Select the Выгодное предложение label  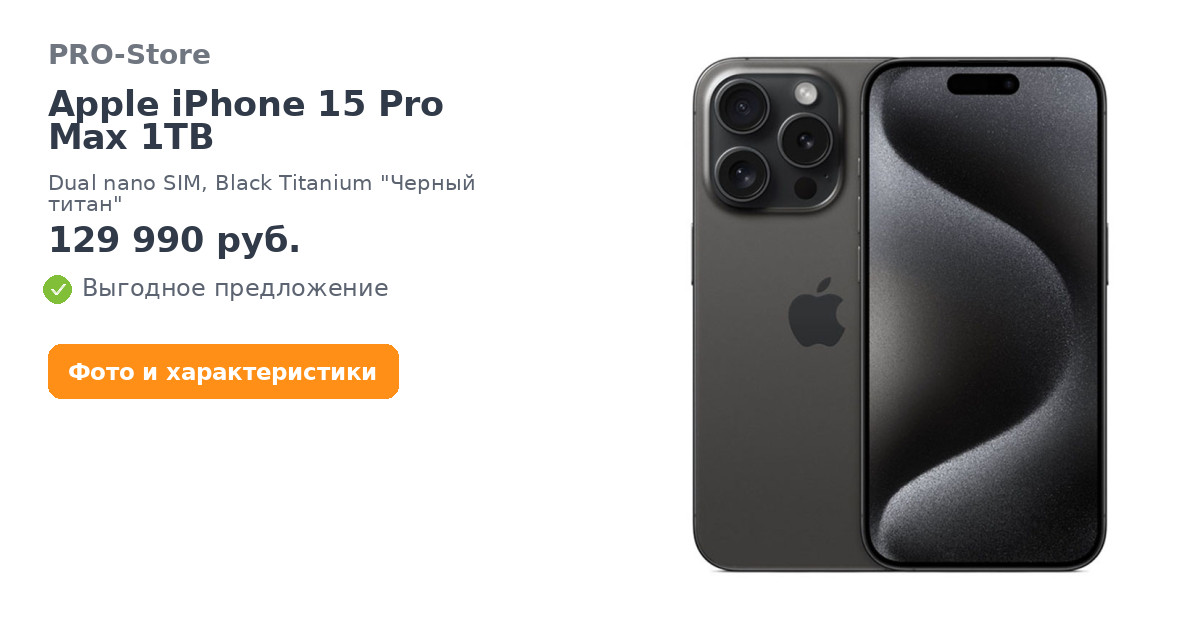[x=235, y=289]
